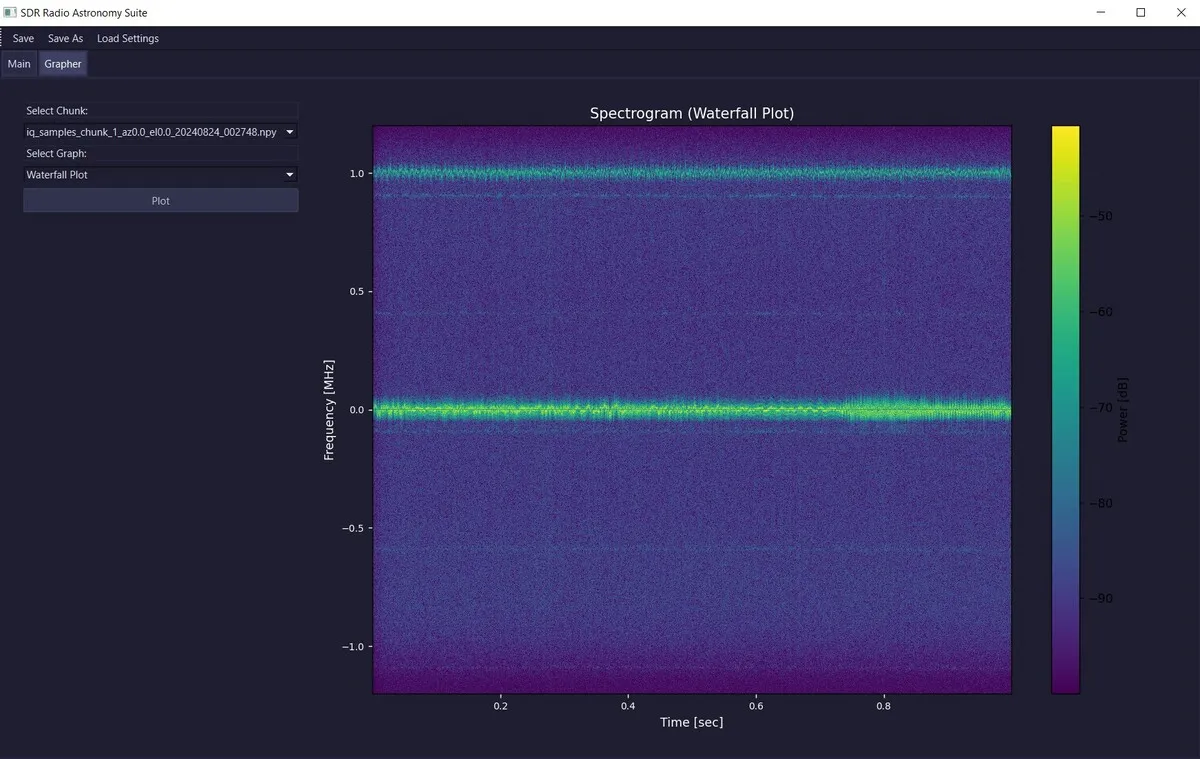The height and width of the screenshot is (759, 1200).
Task: Close the SDR Radio Astronomy Suite window
Action: [1180, 12]
